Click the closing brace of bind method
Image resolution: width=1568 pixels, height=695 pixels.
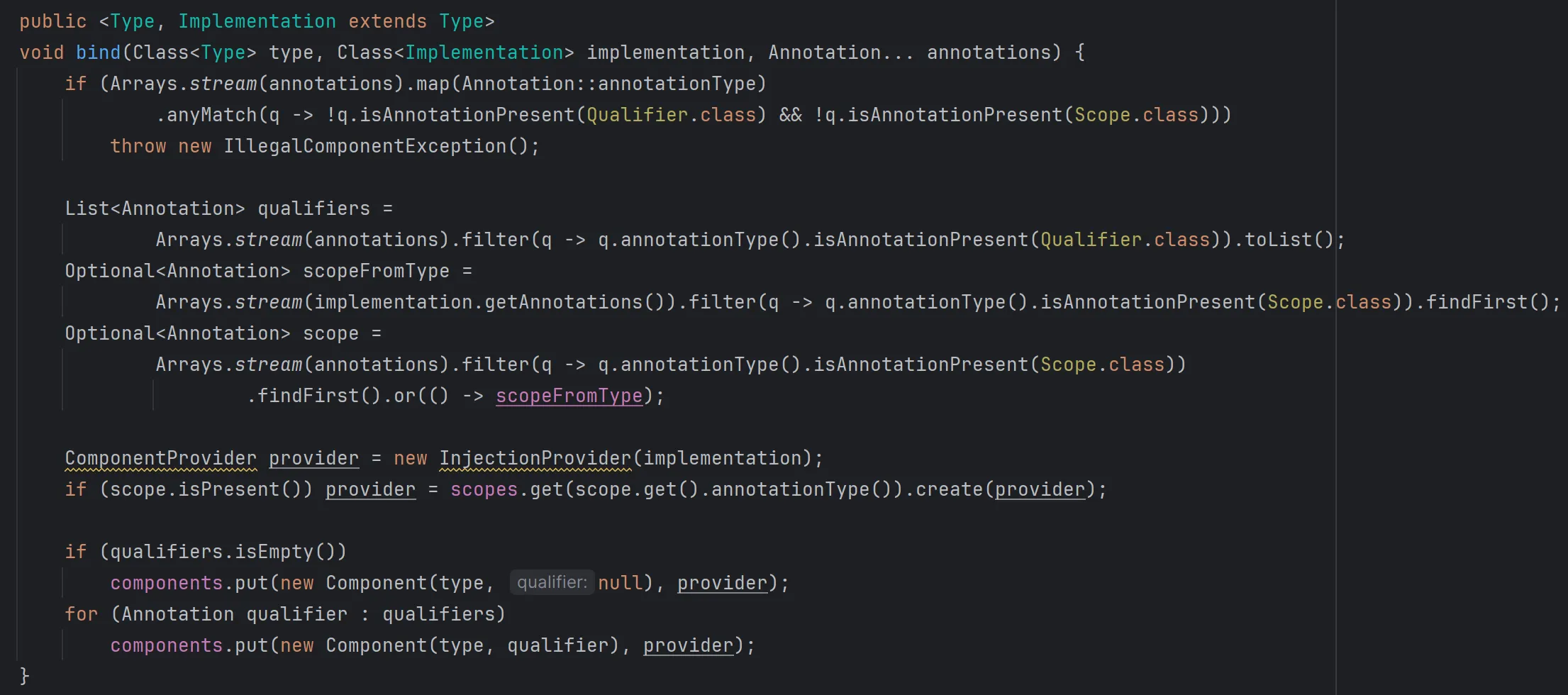click(24, 675)
